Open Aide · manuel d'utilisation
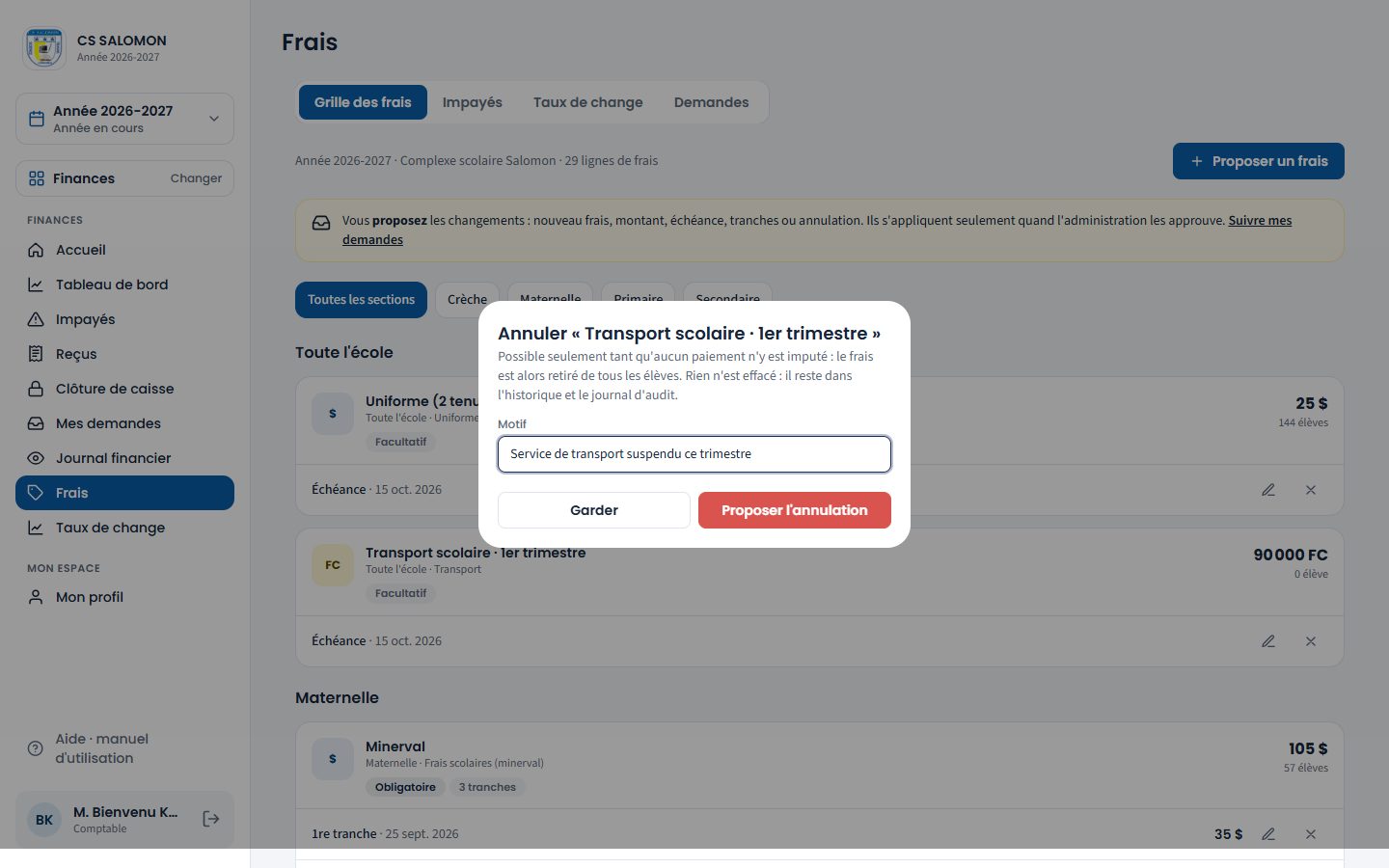The width and height of the screenshot is (1389, 868). coord(124,748)
